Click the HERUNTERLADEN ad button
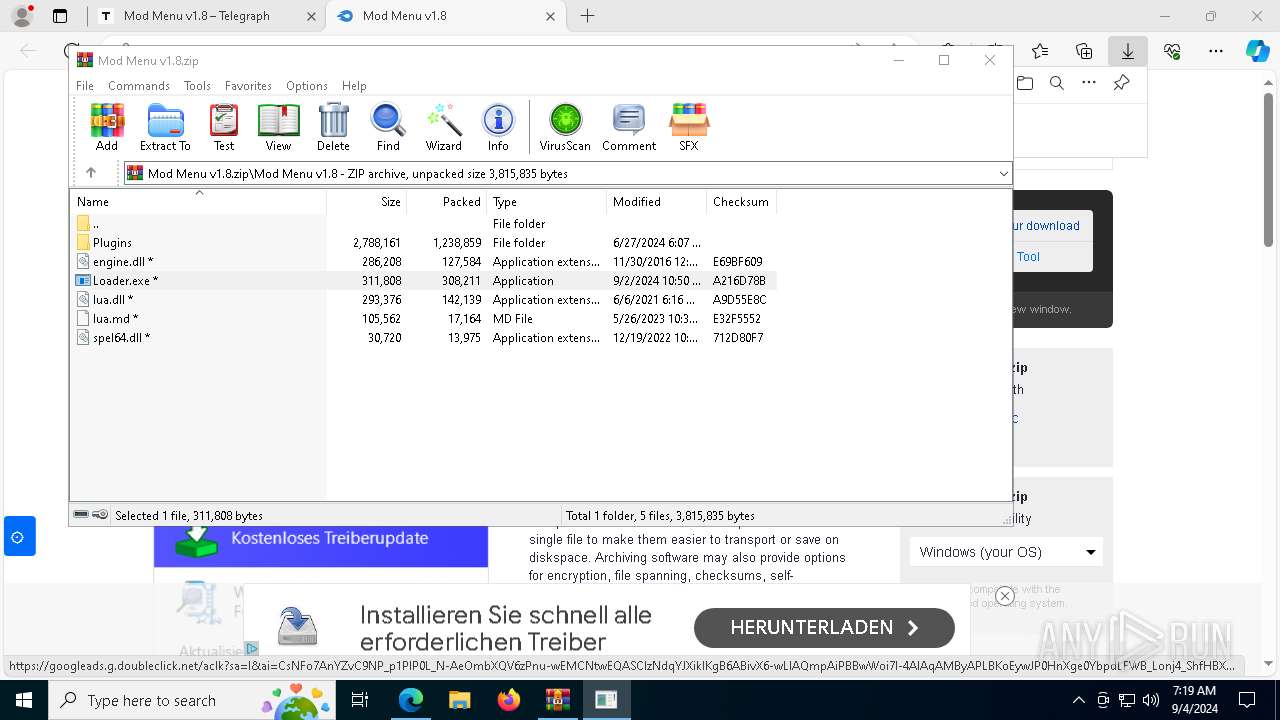Screen dimensions: 1280x720 (x=824, y=628)
